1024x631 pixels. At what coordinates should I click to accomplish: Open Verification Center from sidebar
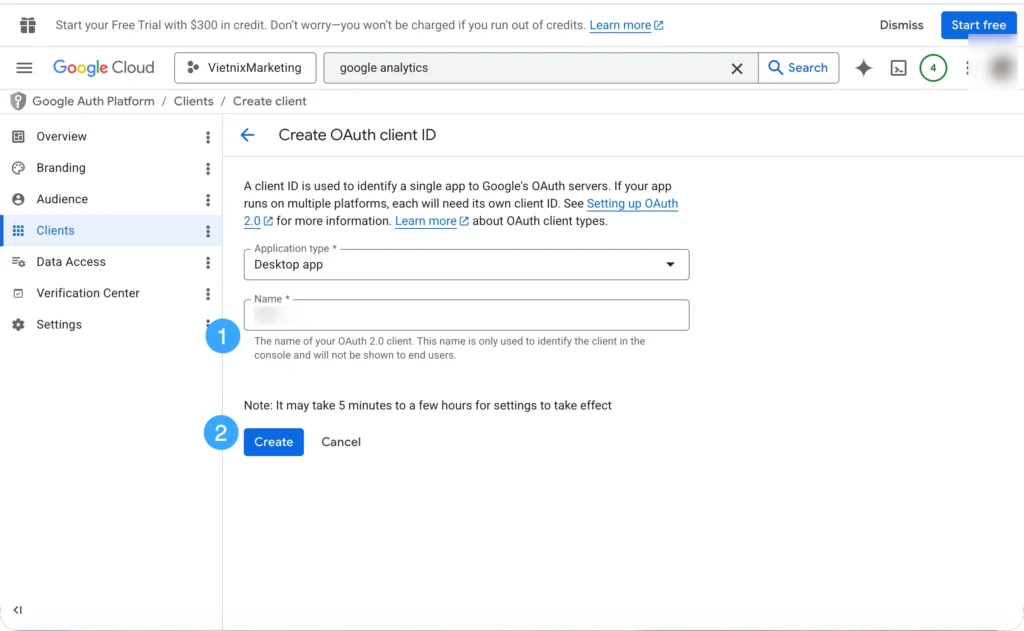87,293
